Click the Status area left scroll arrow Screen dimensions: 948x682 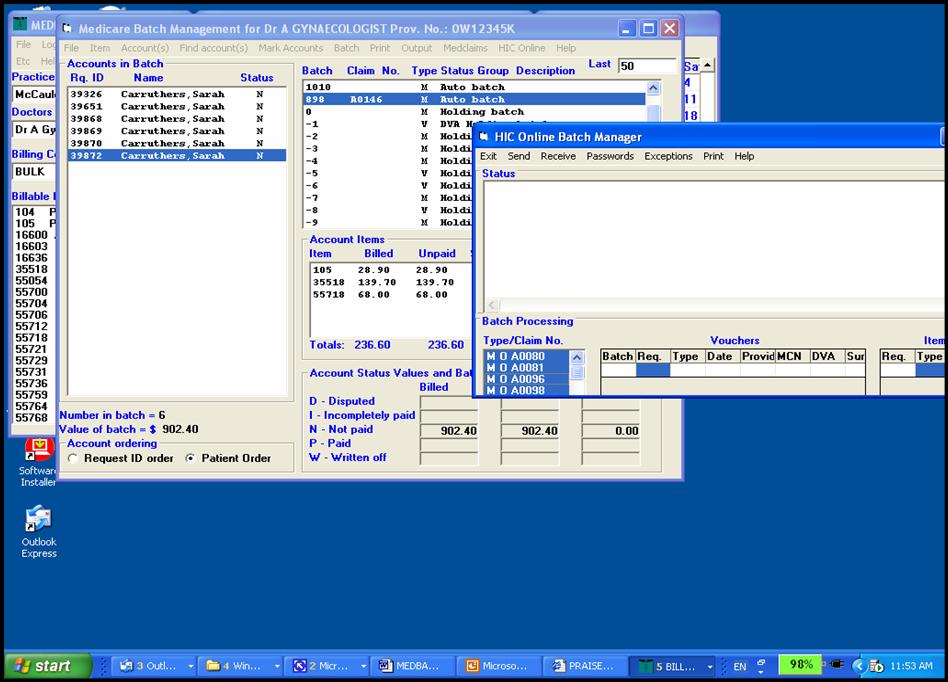492,305
